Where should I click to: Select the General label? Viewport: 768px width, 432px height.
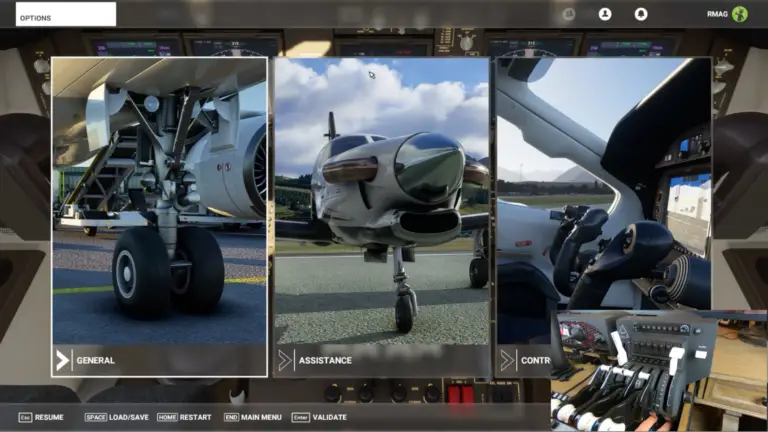point(96,360)
